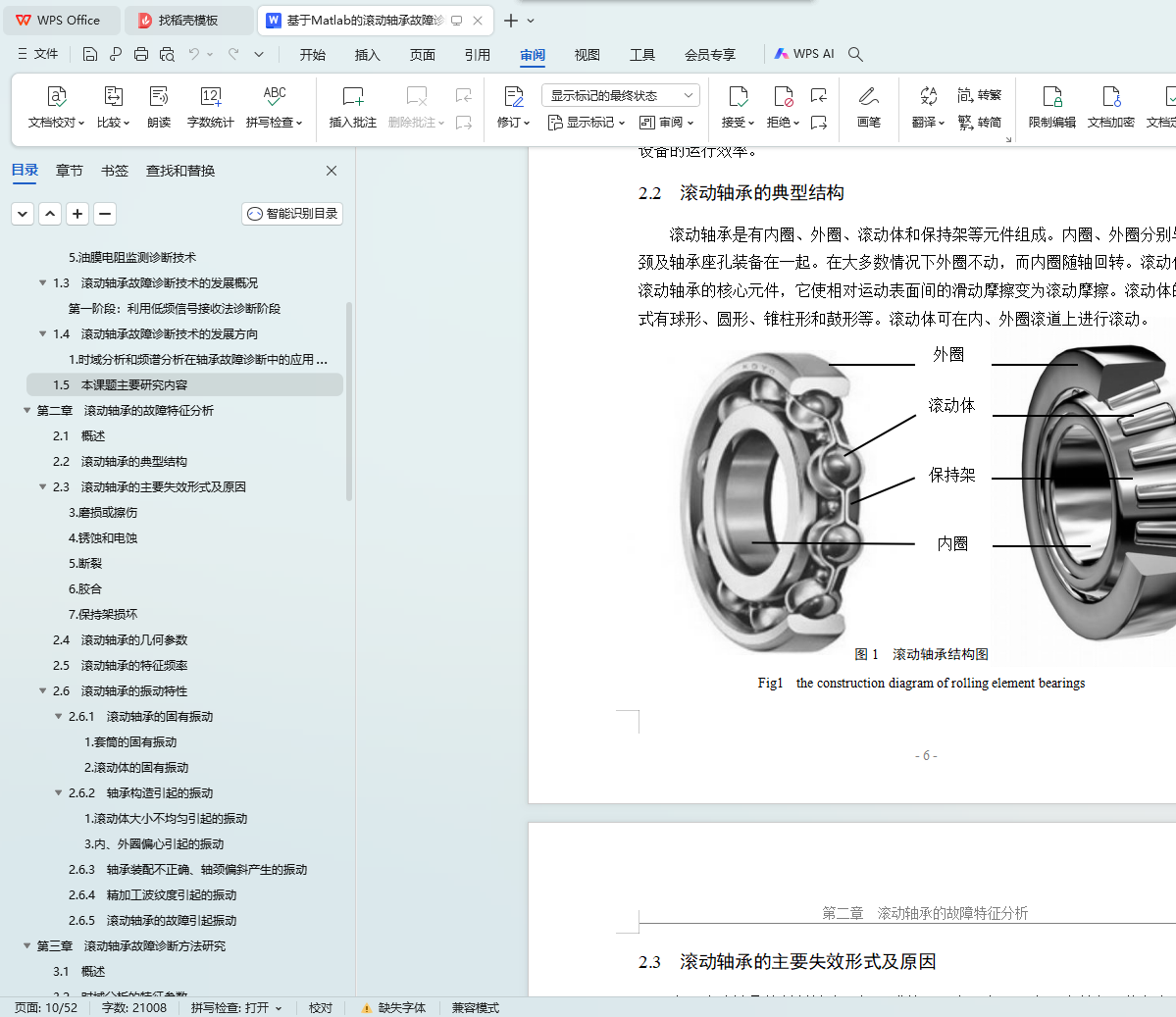Click the 缺失字体 warning in status bar
This screenshot has height=1017, width=1176.
coord(393,1008)
